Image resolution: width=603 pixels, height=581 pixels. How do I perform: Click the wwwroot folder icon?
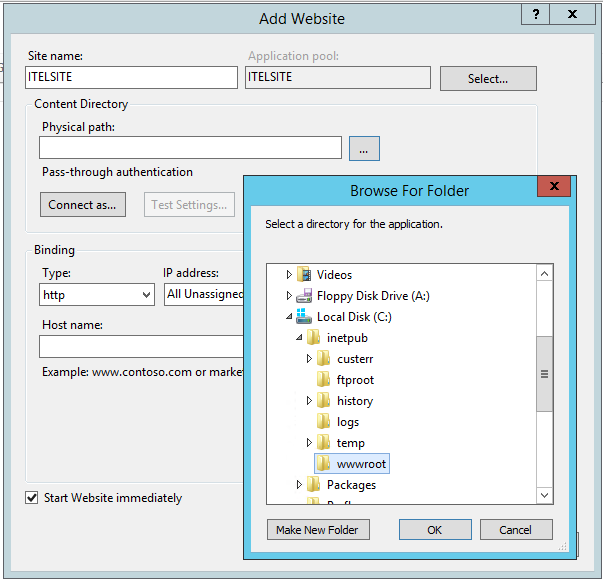pos(323,463)
